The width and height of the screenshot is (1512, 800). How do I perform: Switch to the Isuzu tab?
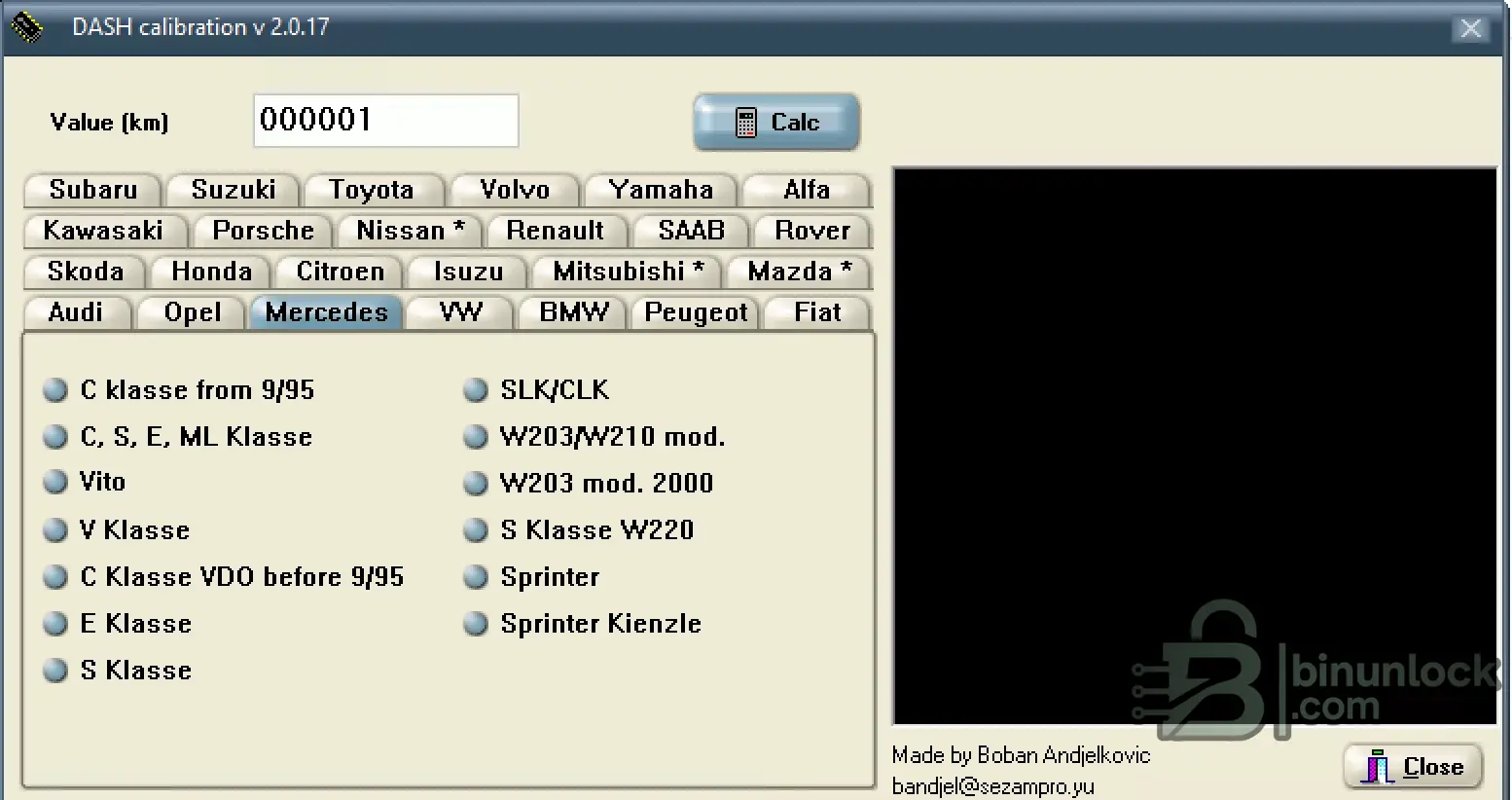pyautogui.click(x=468, y=272)
